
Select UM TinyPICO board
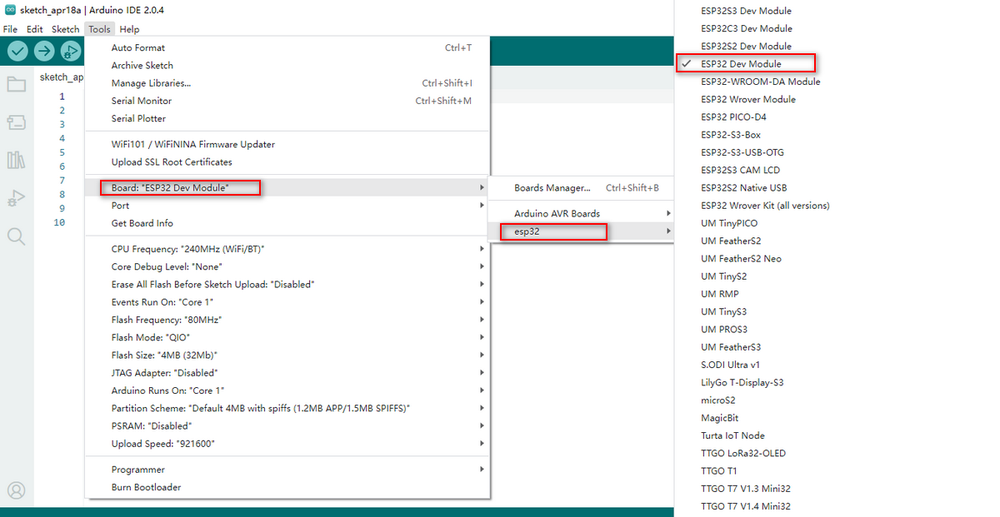729,223
